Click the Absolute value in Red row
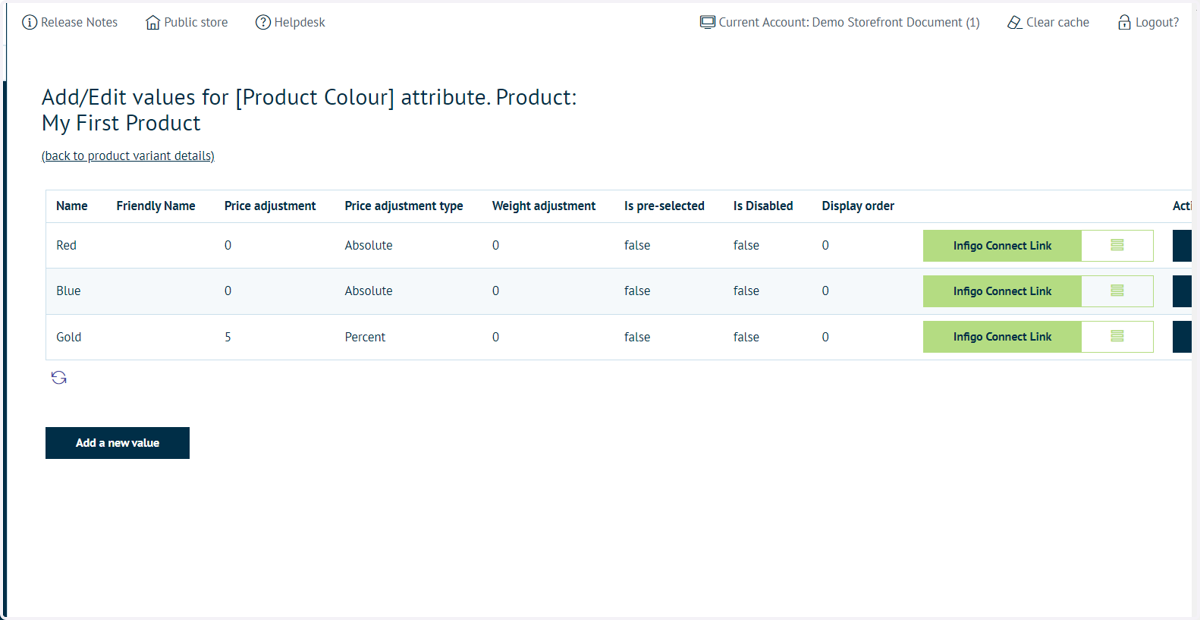This screenshot has height=620, width=1200. (369, 246)
